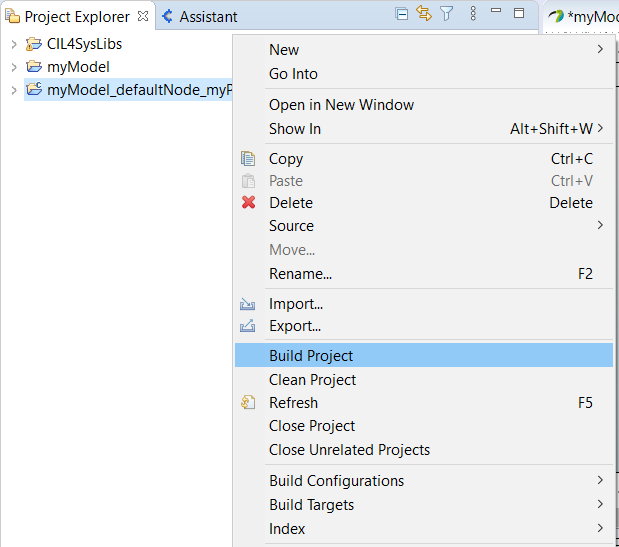Viewport: 619px width, 547px height.
Task: Open the filter icon in Project Explorer toolbar
Action: tap(446, 14)
